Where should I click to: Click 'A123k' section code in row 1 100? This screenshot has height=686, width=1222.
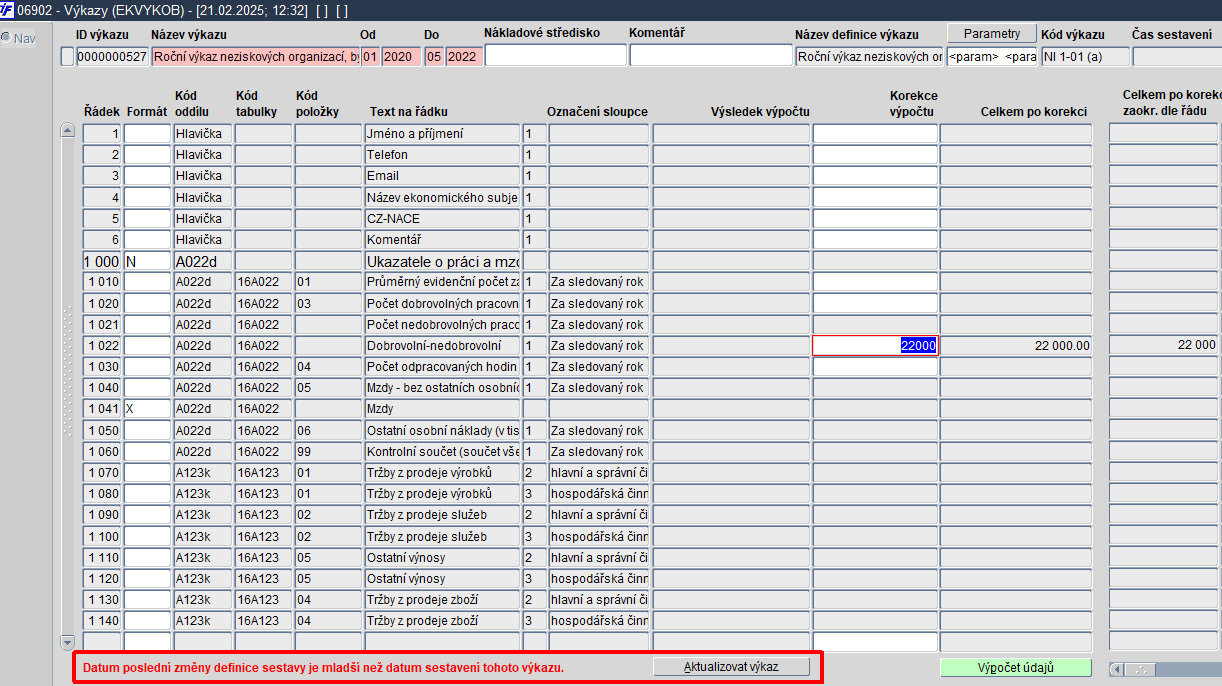coord(202,536)
